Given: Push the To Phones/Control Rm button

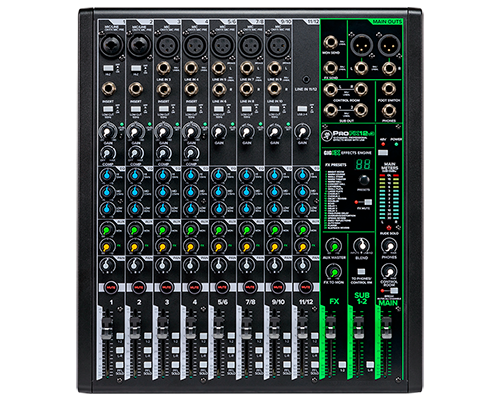Looking at the screenshot, I should pos(361,272).
